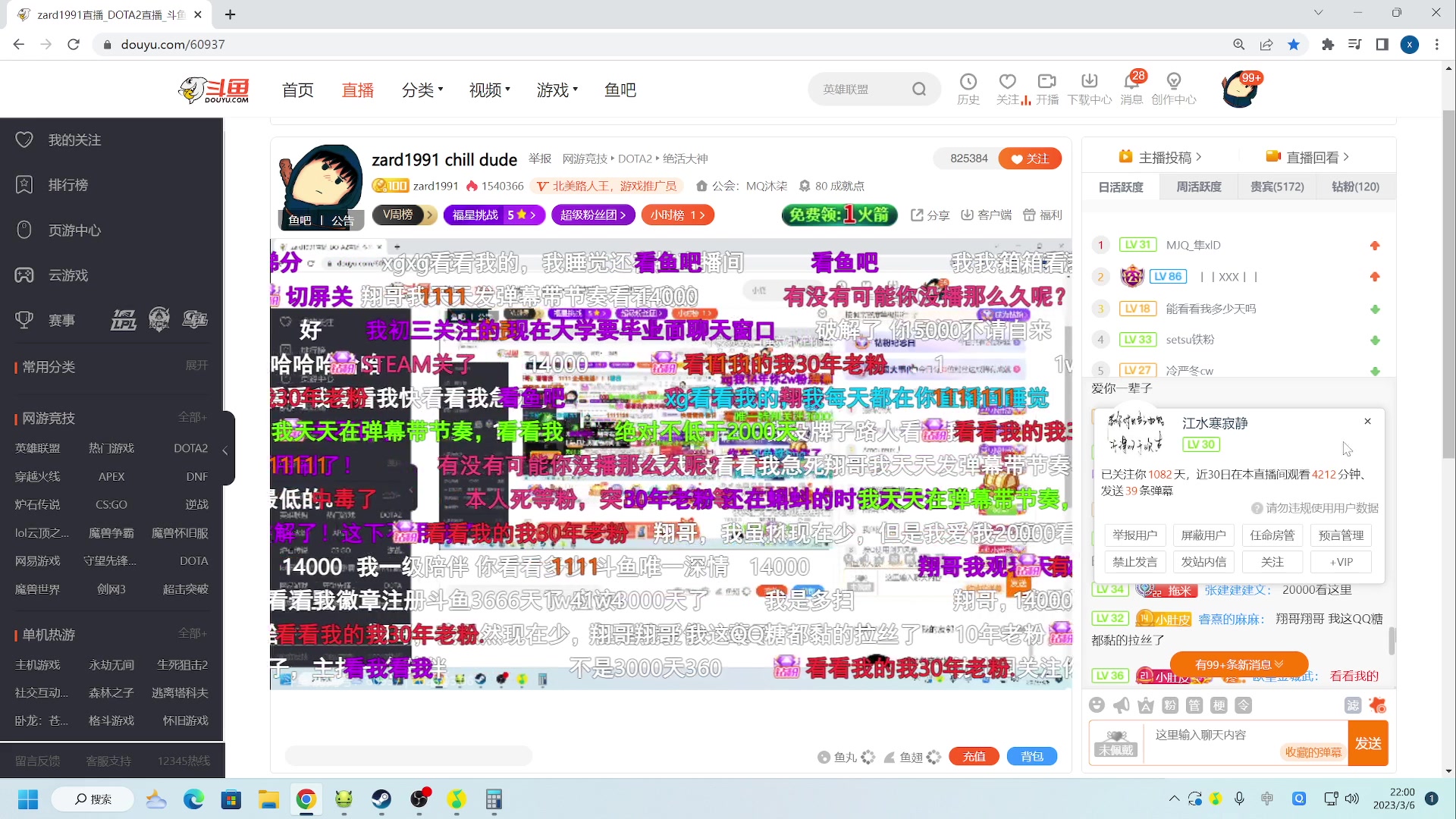Image resolution: width=1456 pixels, height=819 pixels.
Task: Switch to the 钻粉(120) tab
Action: coord(1355,187)
